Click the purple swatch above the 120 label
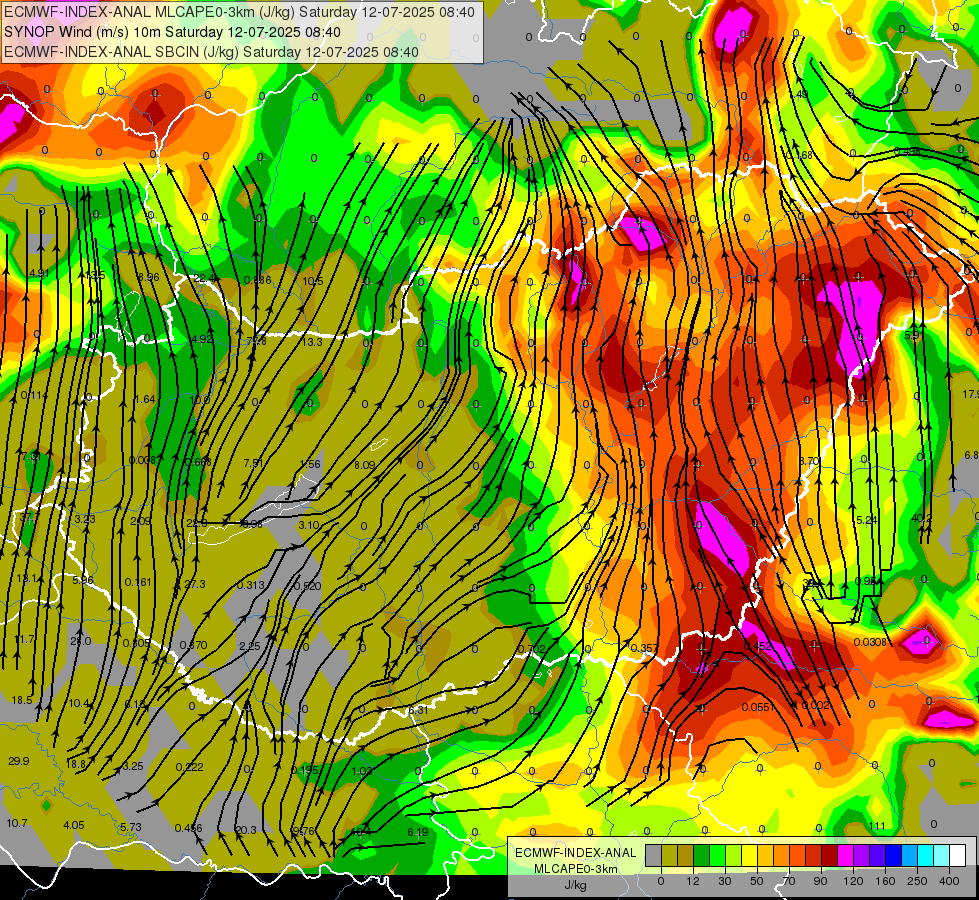This screenshot has width=979, height=900. click(862, 856)
